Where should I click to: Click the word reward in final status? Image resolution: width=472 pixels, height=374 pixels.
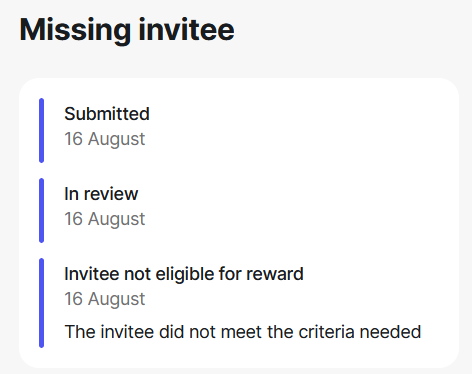pos(275,274)
